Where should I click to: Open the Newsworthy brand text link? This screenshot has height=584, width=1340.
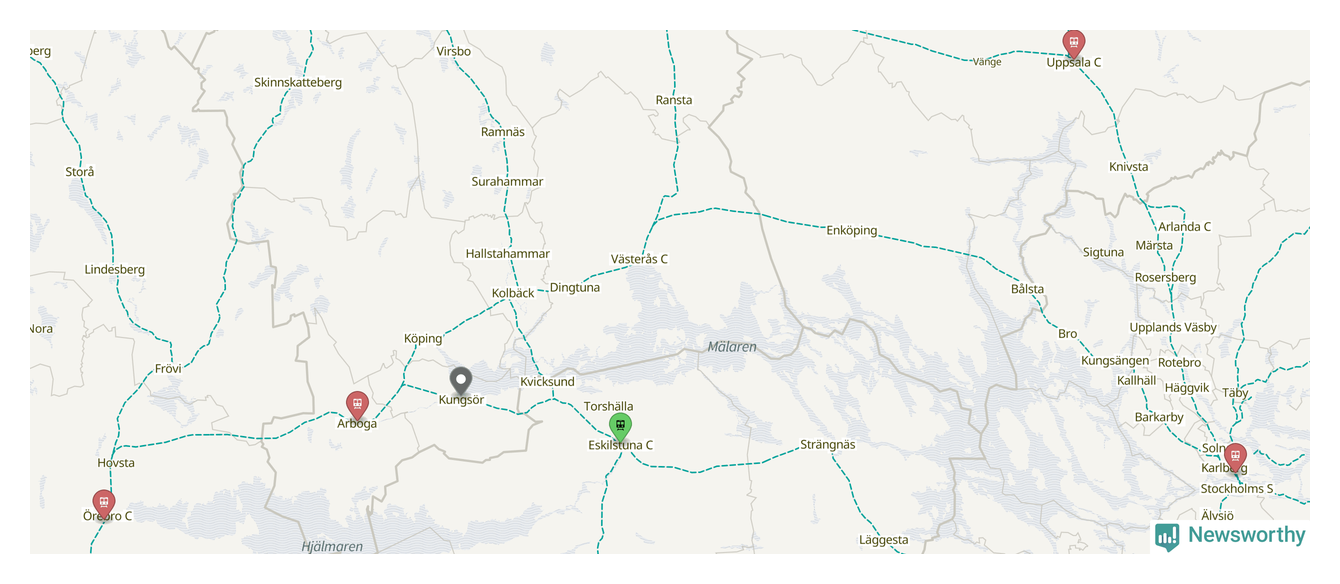tap(1246, 535)
